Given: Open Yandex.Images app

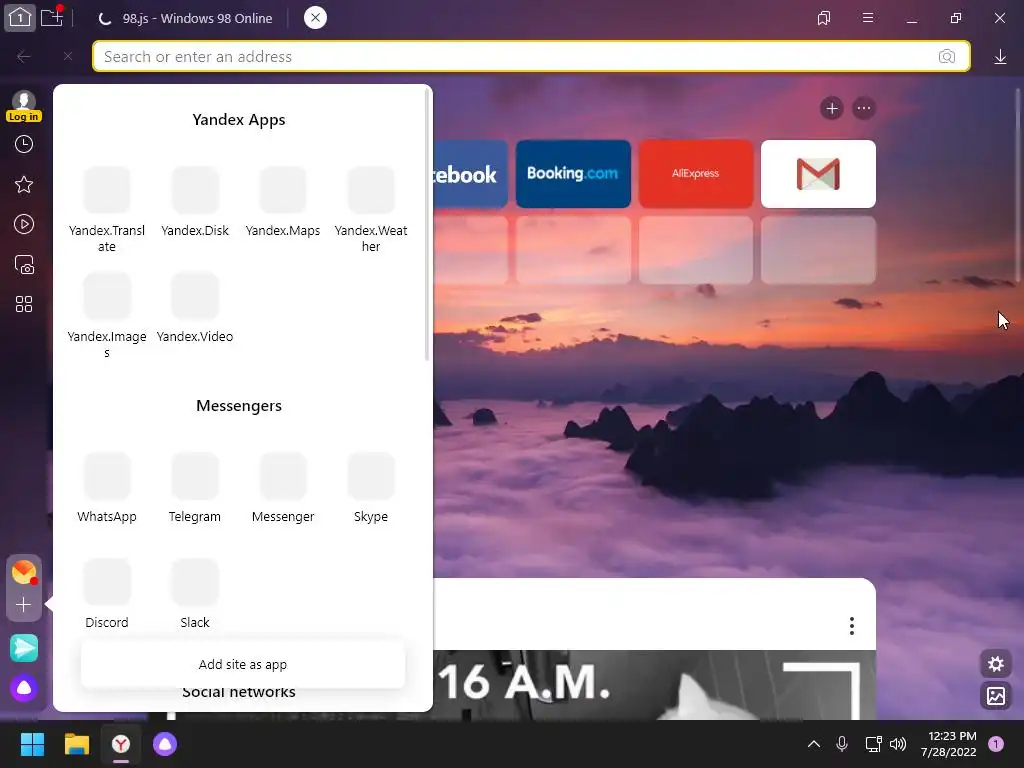Looking at the screenshot, I should [107, 315].
